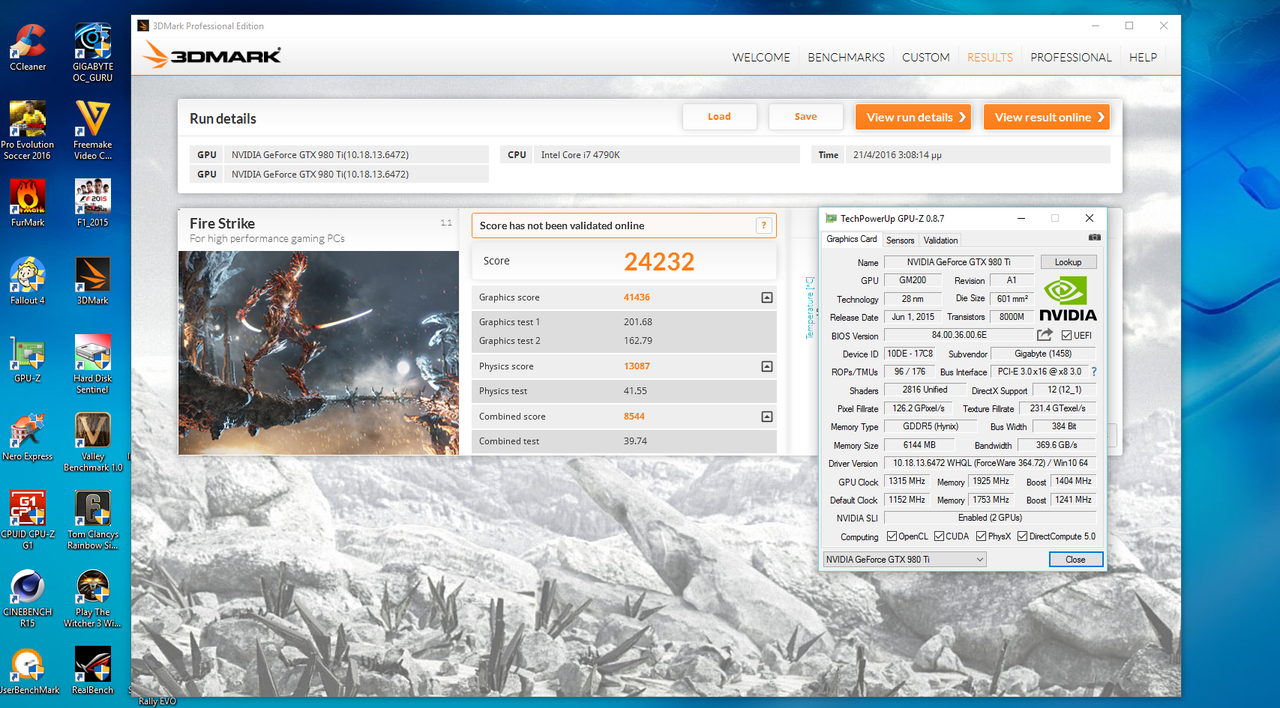The image size is (1280, 708).
Task: Switch to GPU-Z Validation tab
Action: (940, 240)
